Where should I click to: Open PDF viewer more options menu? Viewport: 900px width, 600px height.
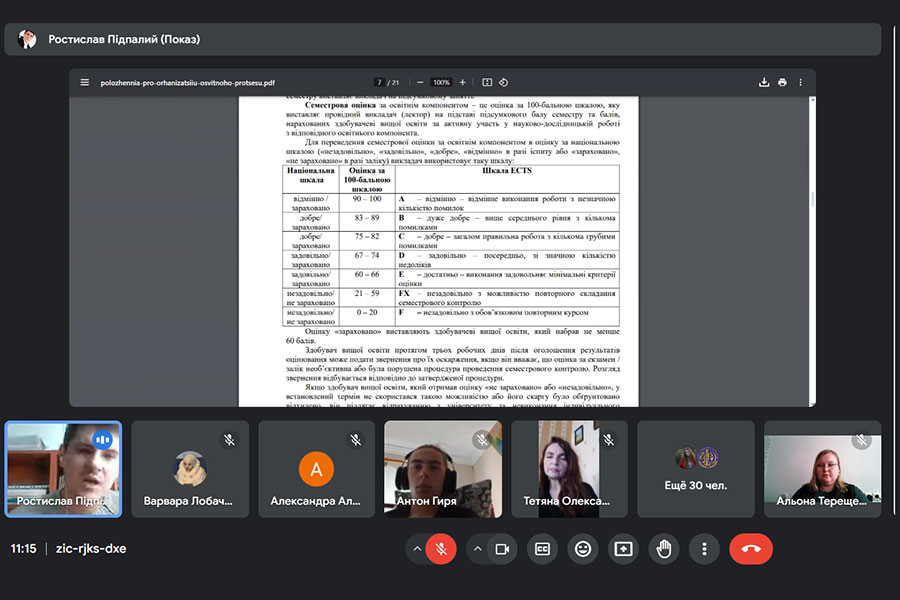click(801, 82)
